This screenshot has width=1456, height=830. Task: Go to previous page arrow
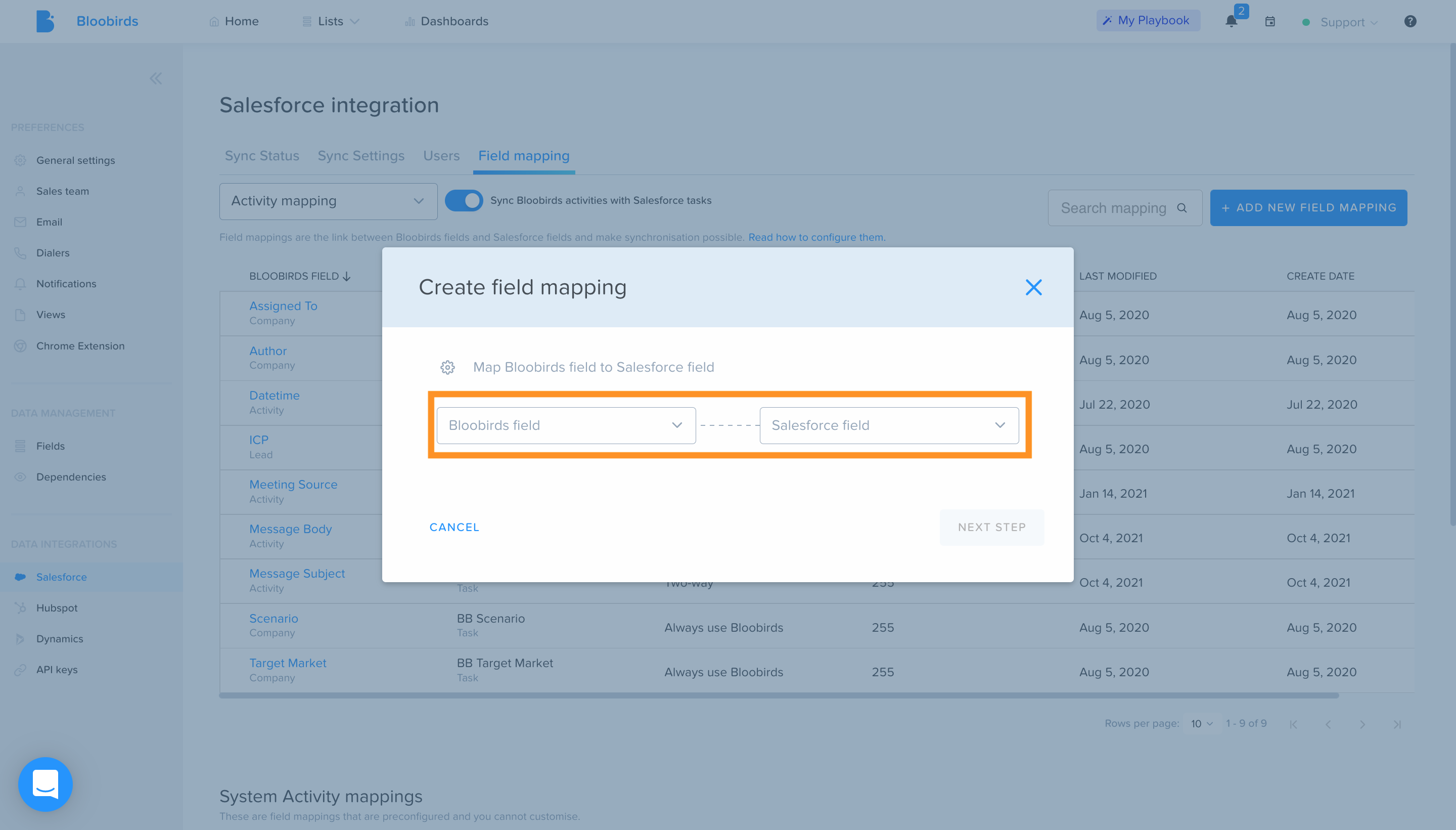[1328, 724]
